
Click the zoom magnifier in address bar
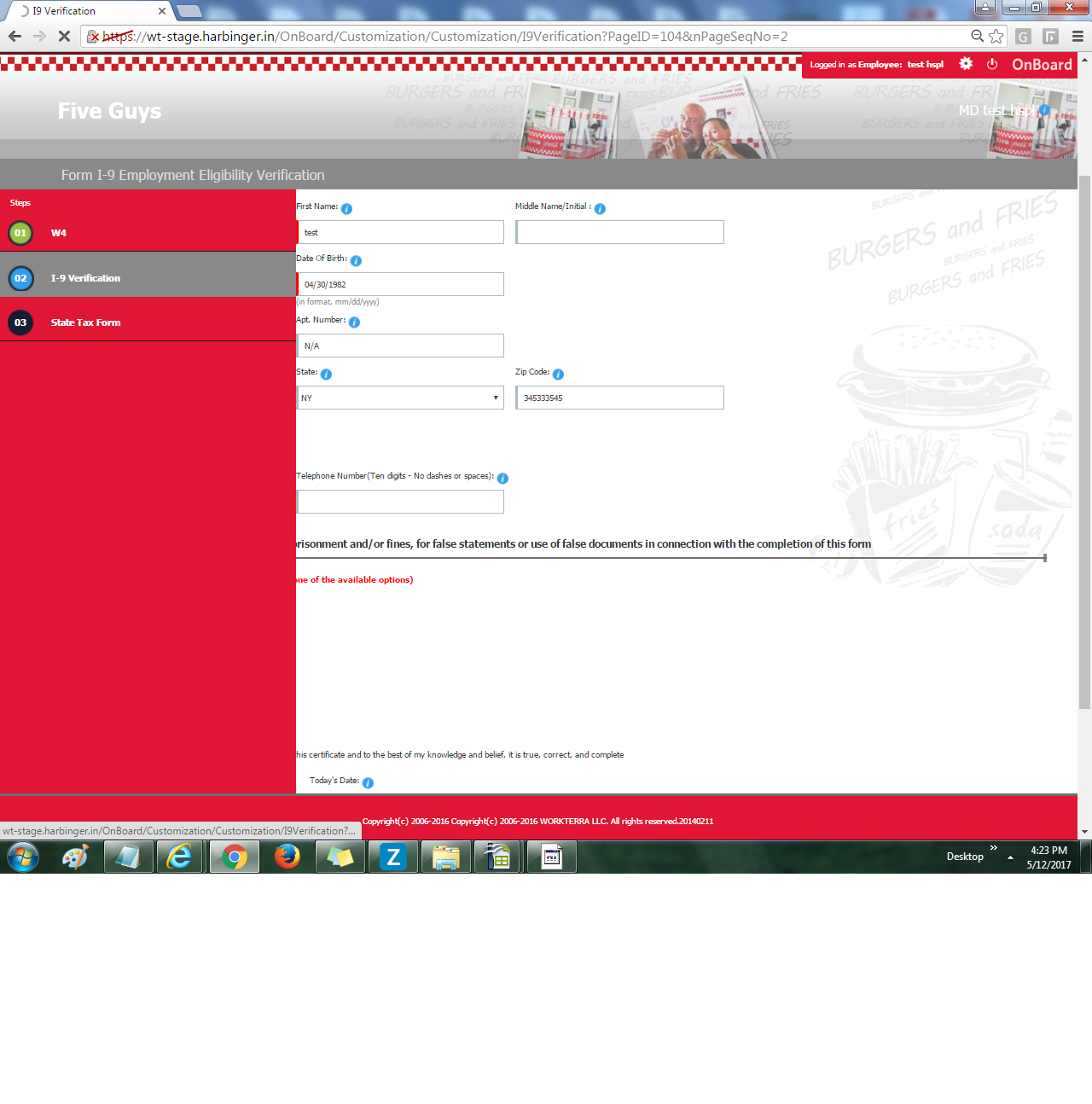978,36
